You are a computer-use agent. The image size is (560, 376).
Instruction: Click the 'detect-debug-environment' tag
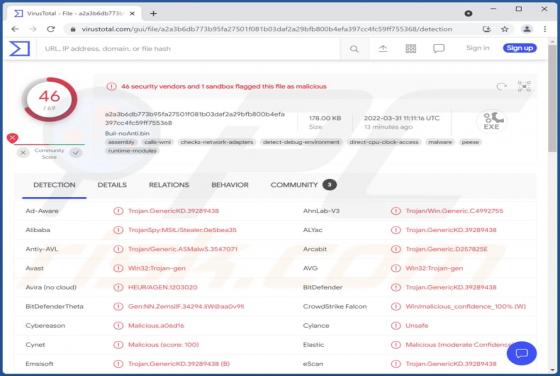pos(301,142)
